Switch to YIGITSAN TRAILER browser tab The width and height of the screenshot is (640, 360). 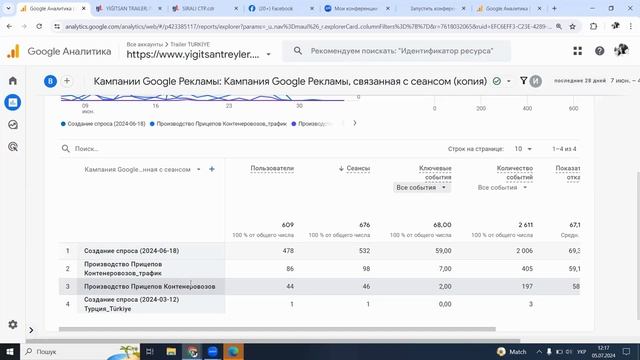(129, 8)
